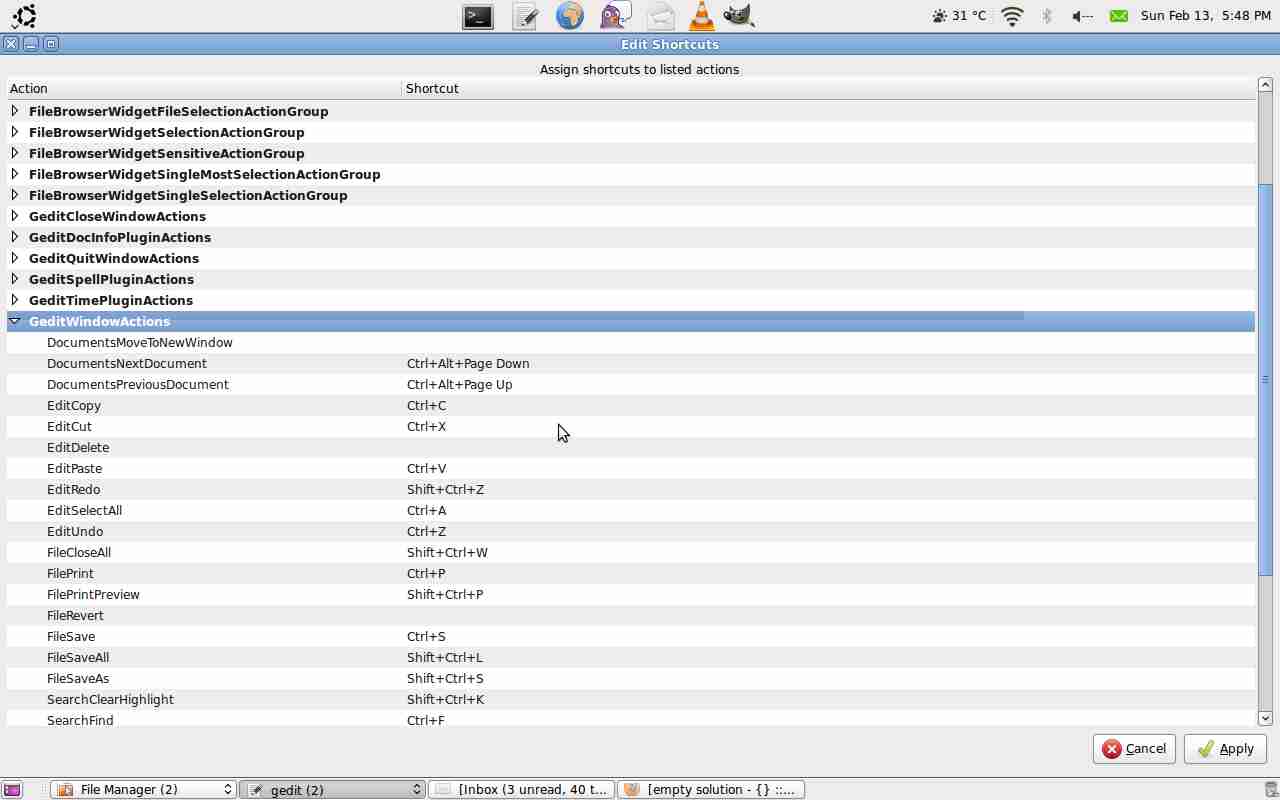
Task: Open the clock showing Sun Feb 13
Action: (1205, 16)
